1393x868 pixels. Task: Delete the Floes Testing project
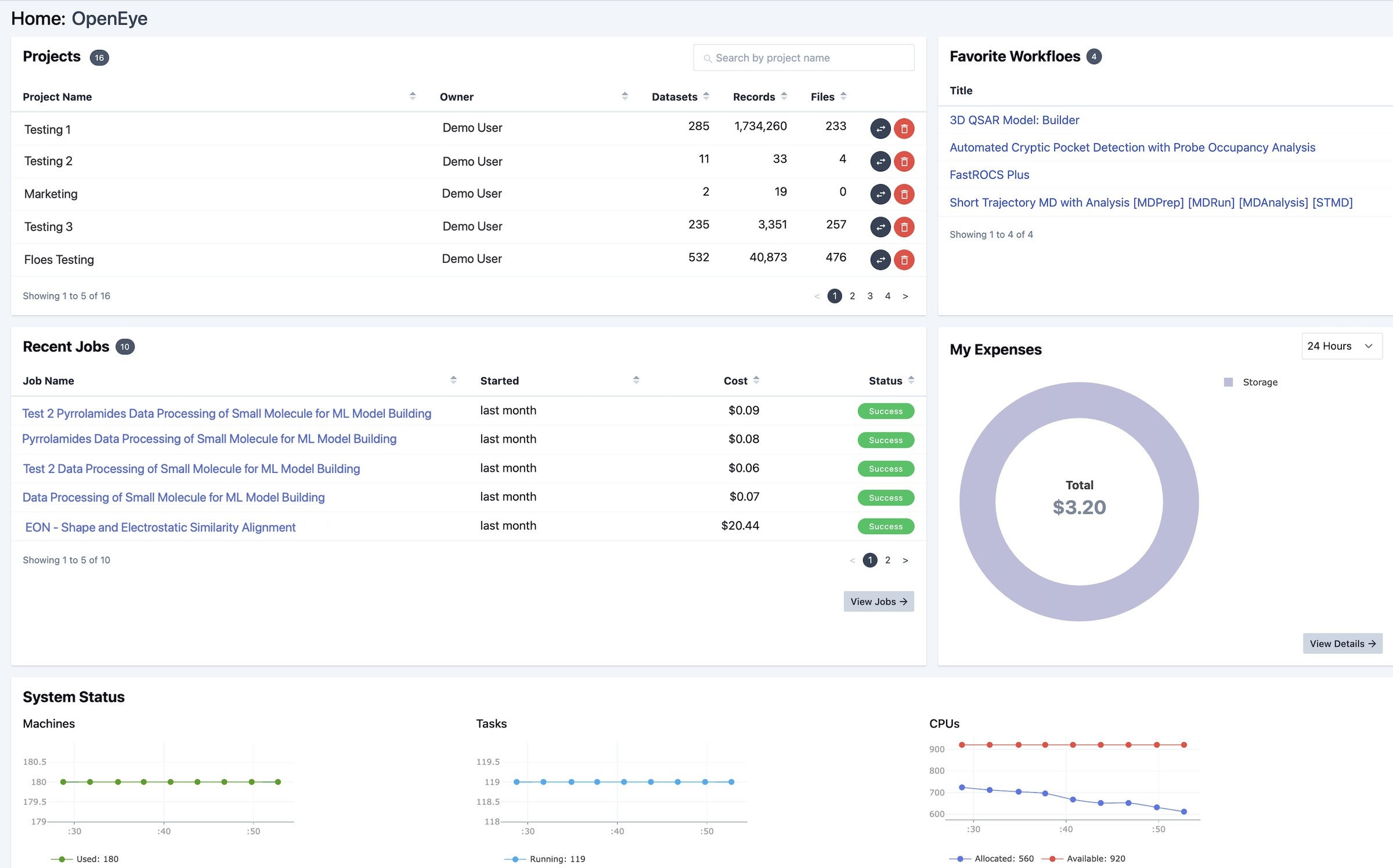click(x=904, y=260)
